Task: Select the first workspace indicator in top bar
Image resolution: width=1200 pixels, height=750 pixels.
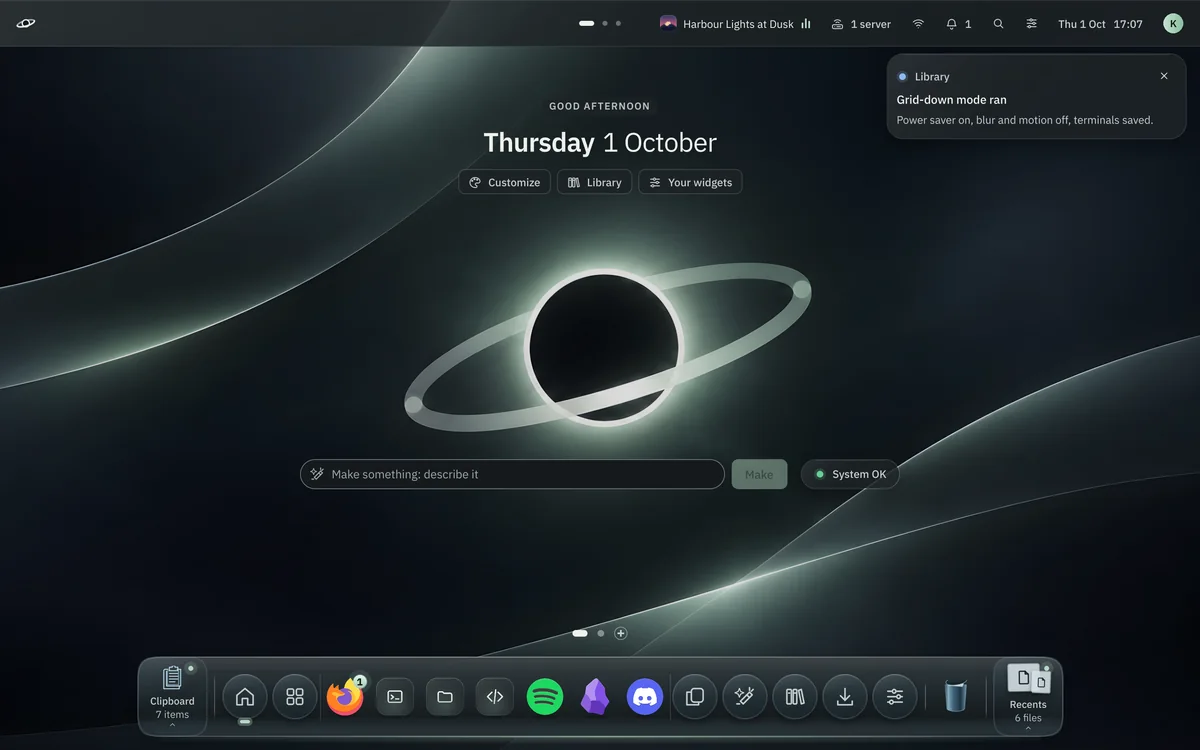Action: [587, 23]
